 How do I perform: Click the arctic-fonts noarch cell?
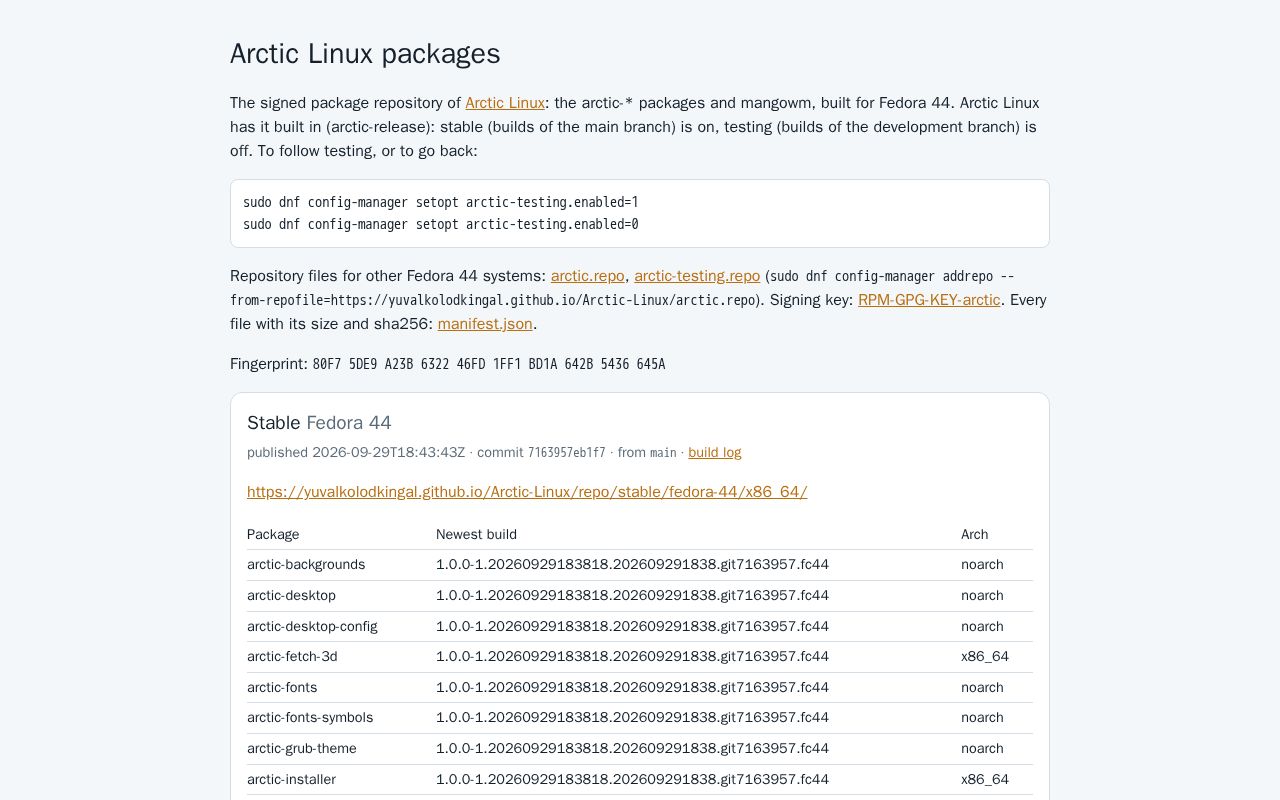pos(982,688)
